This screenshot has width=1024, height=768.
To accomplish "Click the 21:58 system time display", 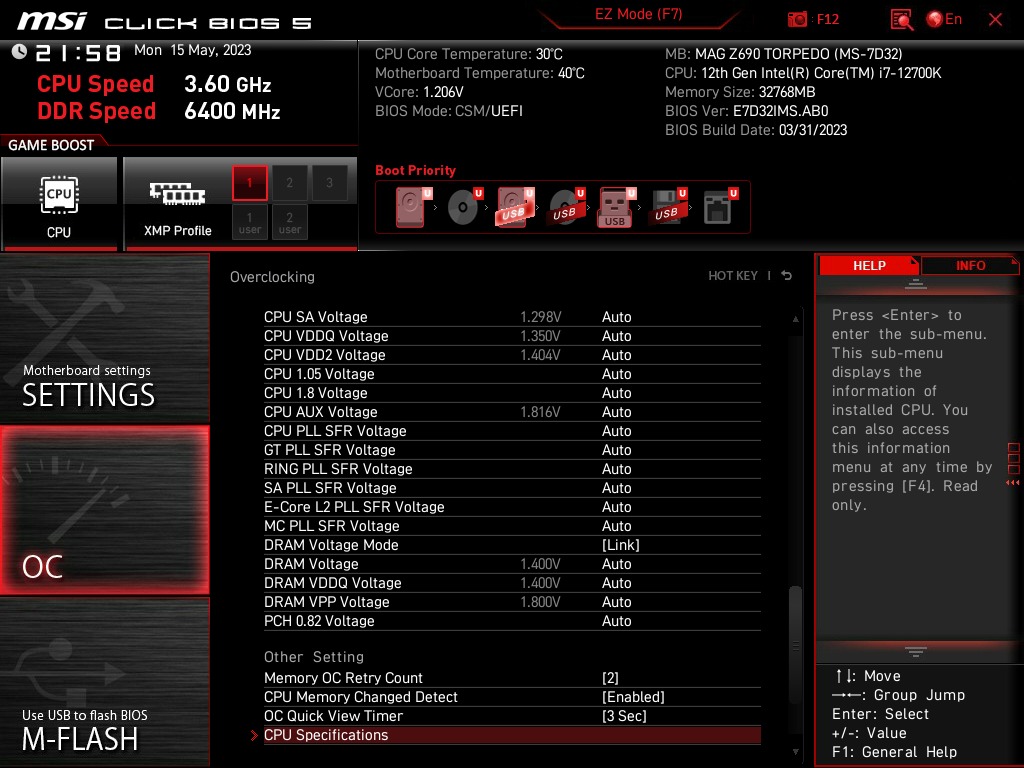I will point(78,52).
